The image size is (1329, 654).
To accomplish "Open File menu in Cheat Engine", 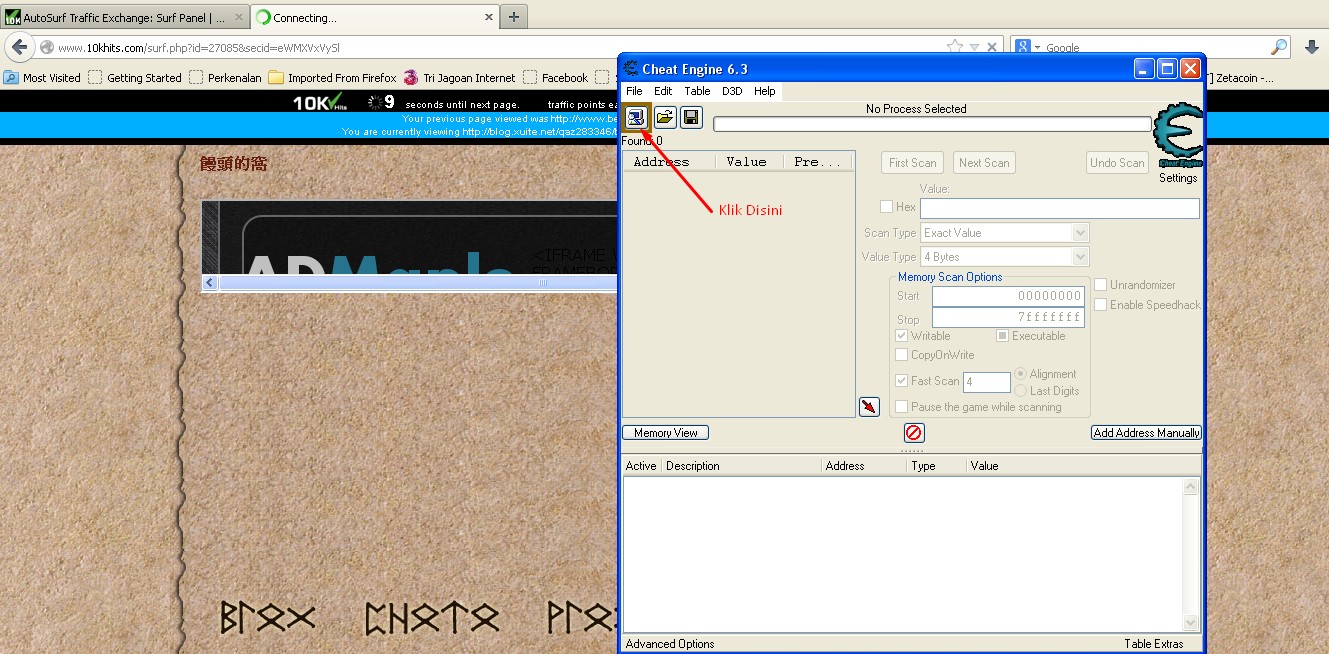I will click(x=634, y=91).
